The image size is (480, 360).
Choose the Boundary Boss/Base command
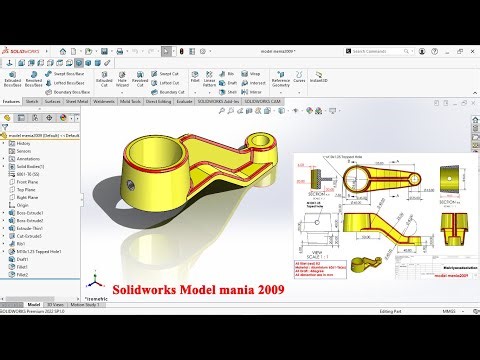point(68,92)
